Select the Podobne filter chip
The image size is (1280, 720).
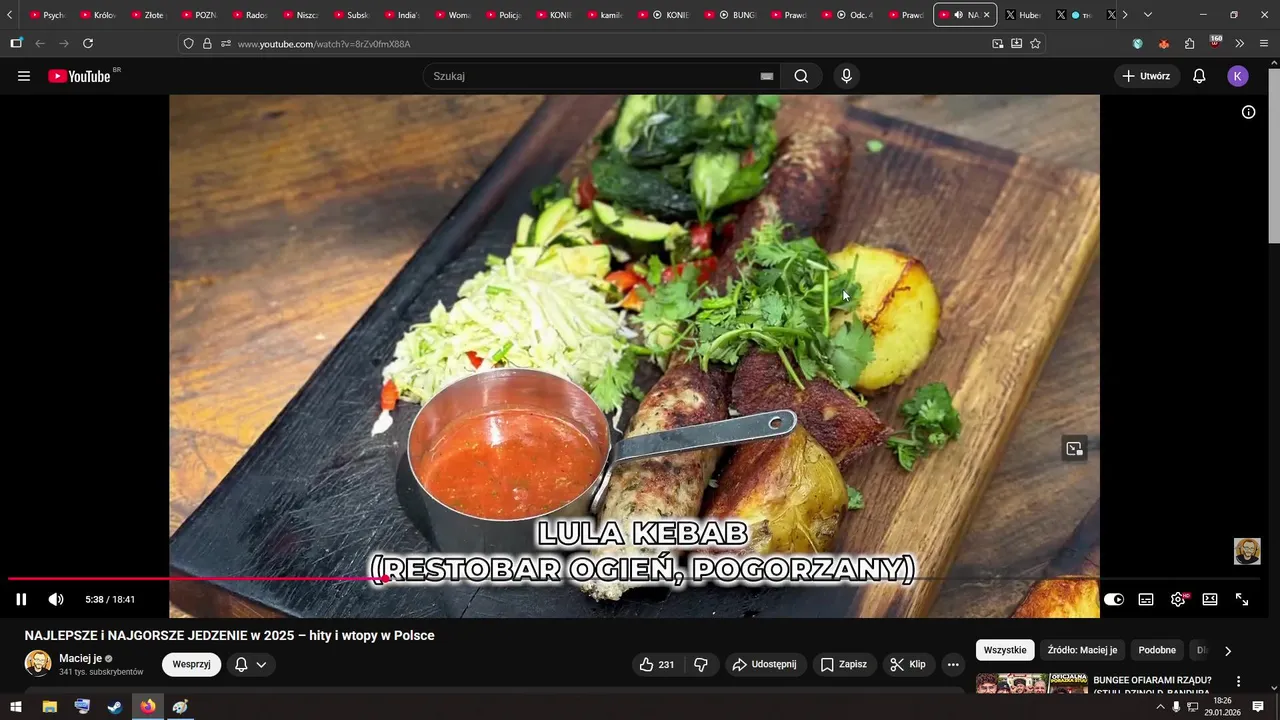[x=1157, y=650]
